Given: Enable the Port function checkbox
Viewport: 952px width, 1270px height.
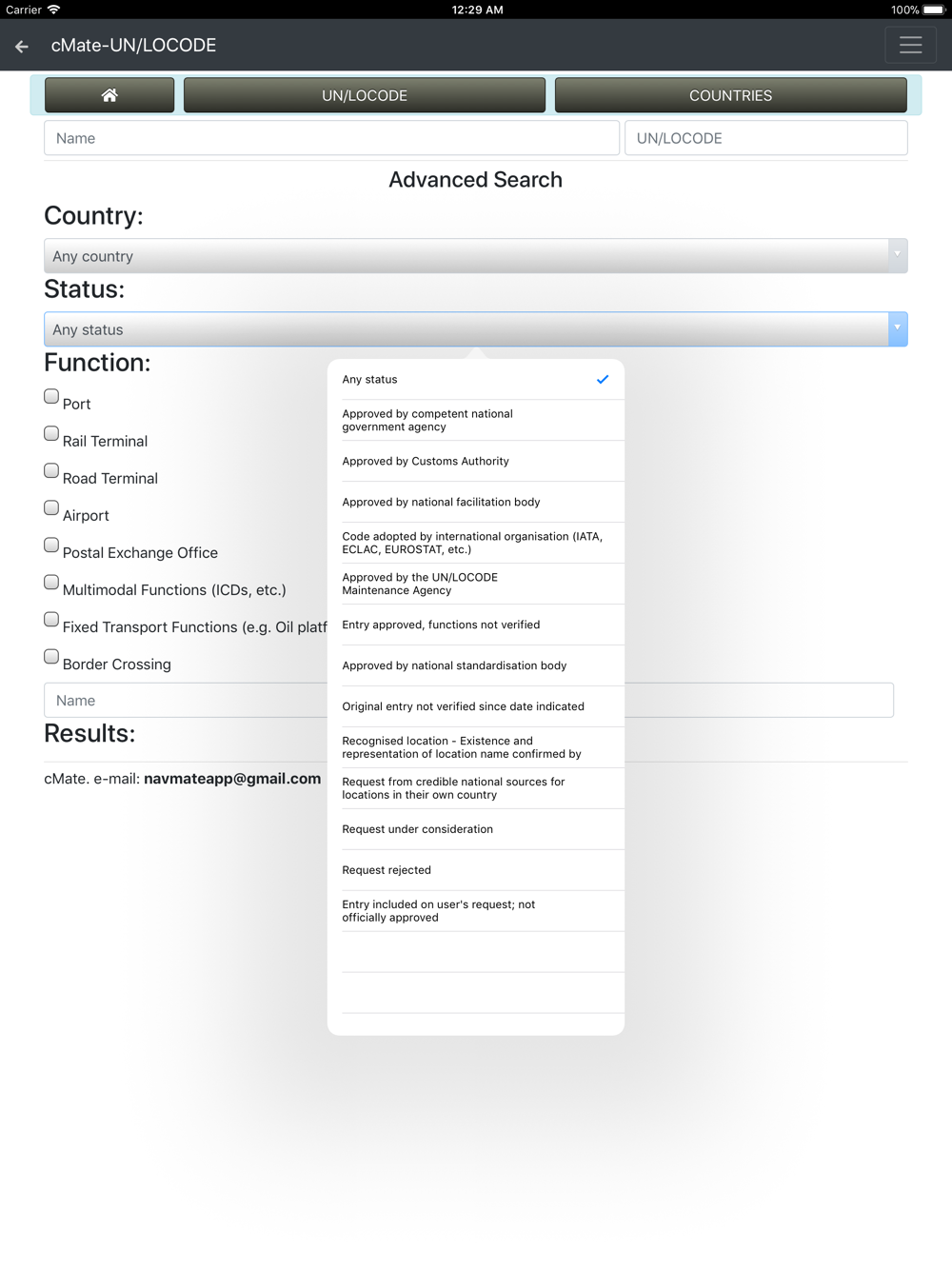Looking at the screenshot, I should pyautogui.click(x=51, y=396).
